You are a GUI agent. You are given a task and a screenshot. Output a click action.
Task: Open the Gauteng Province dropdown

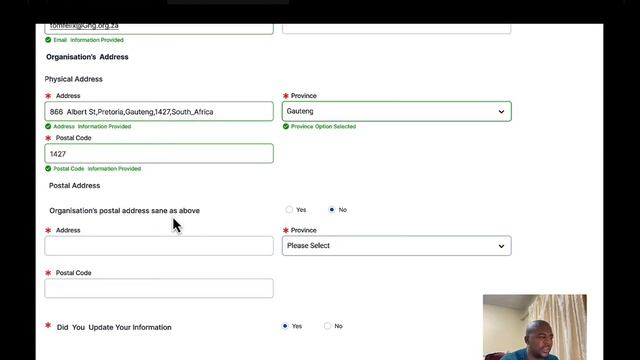click(396, 111)
